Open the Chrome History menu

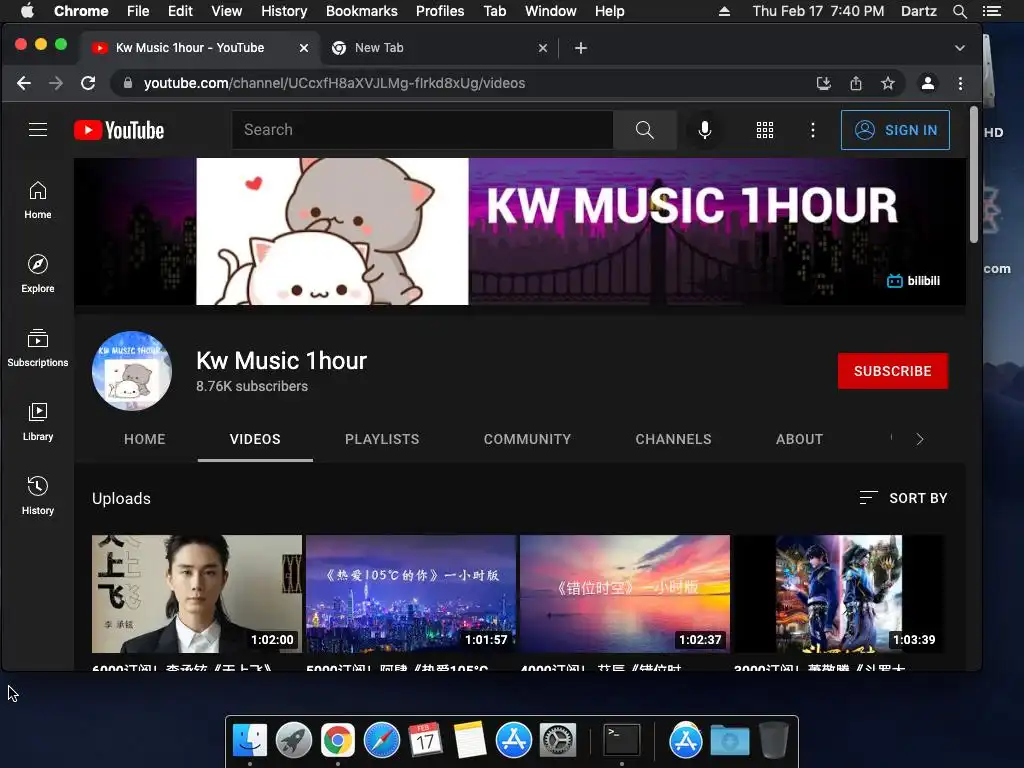click(284, 11)
